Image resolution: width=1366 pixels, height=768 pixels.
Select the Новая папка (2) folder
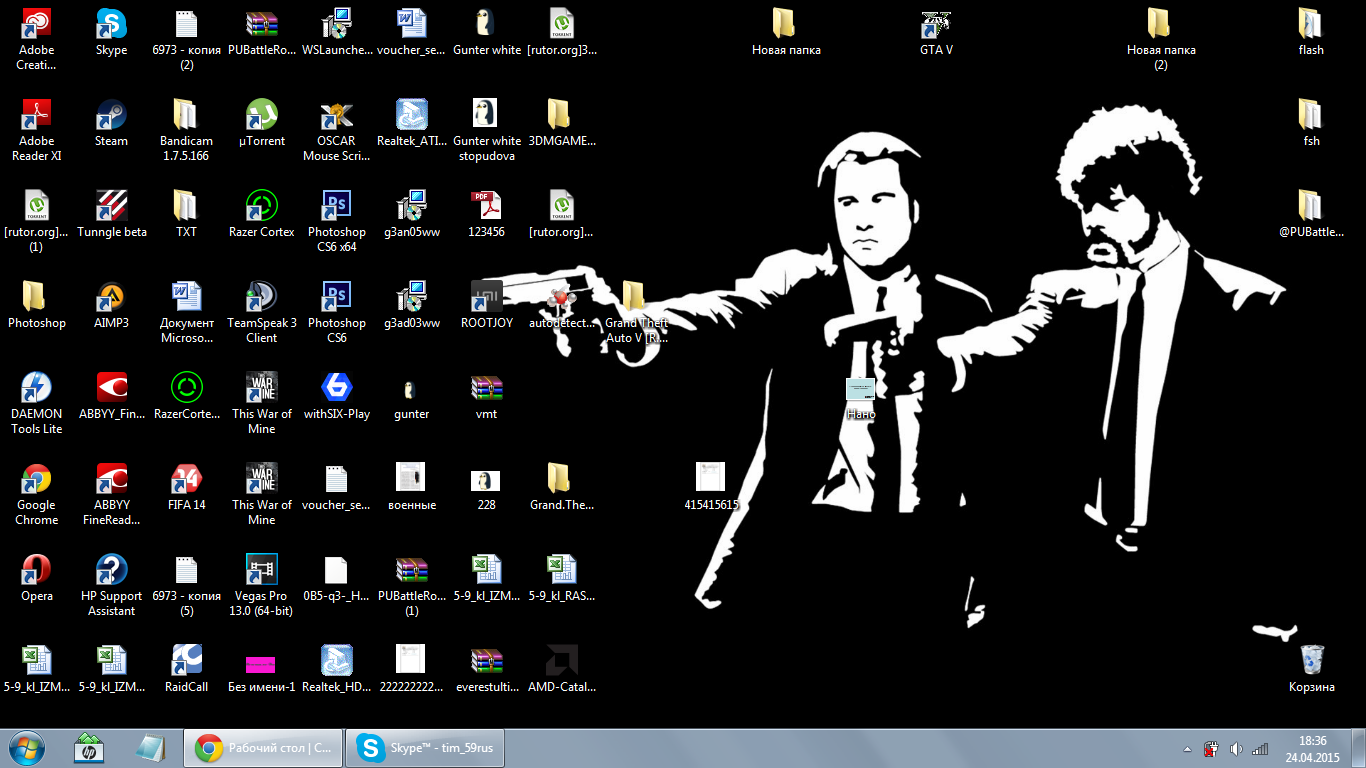pos(1161,40)
